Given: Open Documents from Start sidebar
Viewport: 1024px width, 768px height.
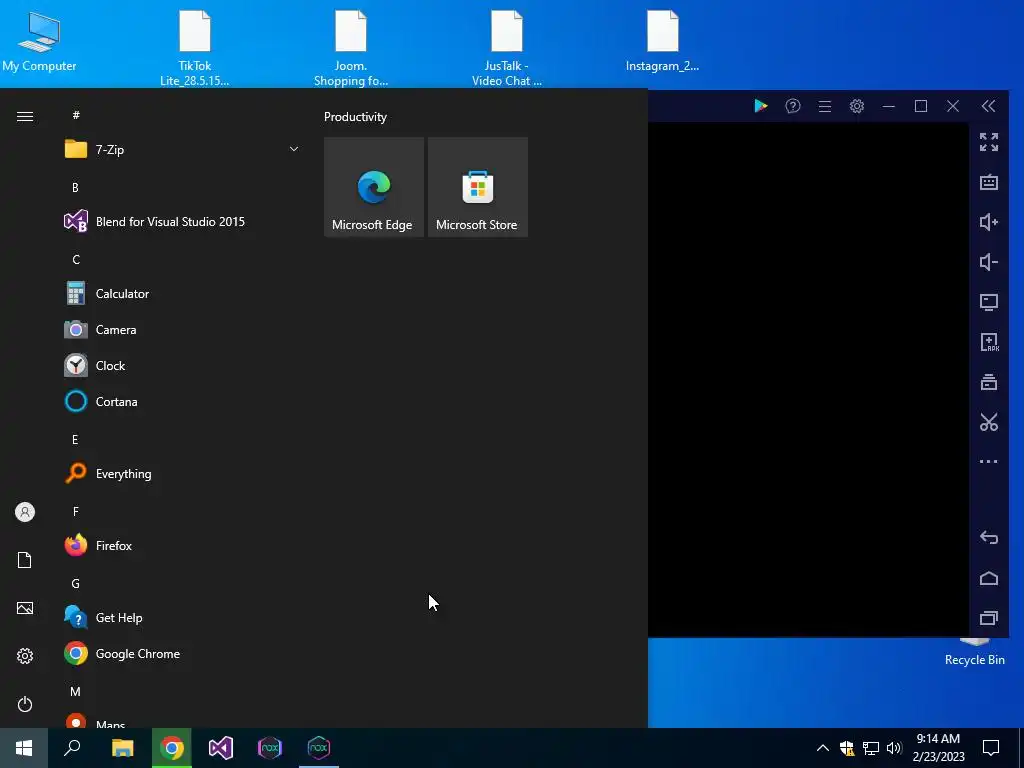Looking at the screenshot, I should 25,560.
